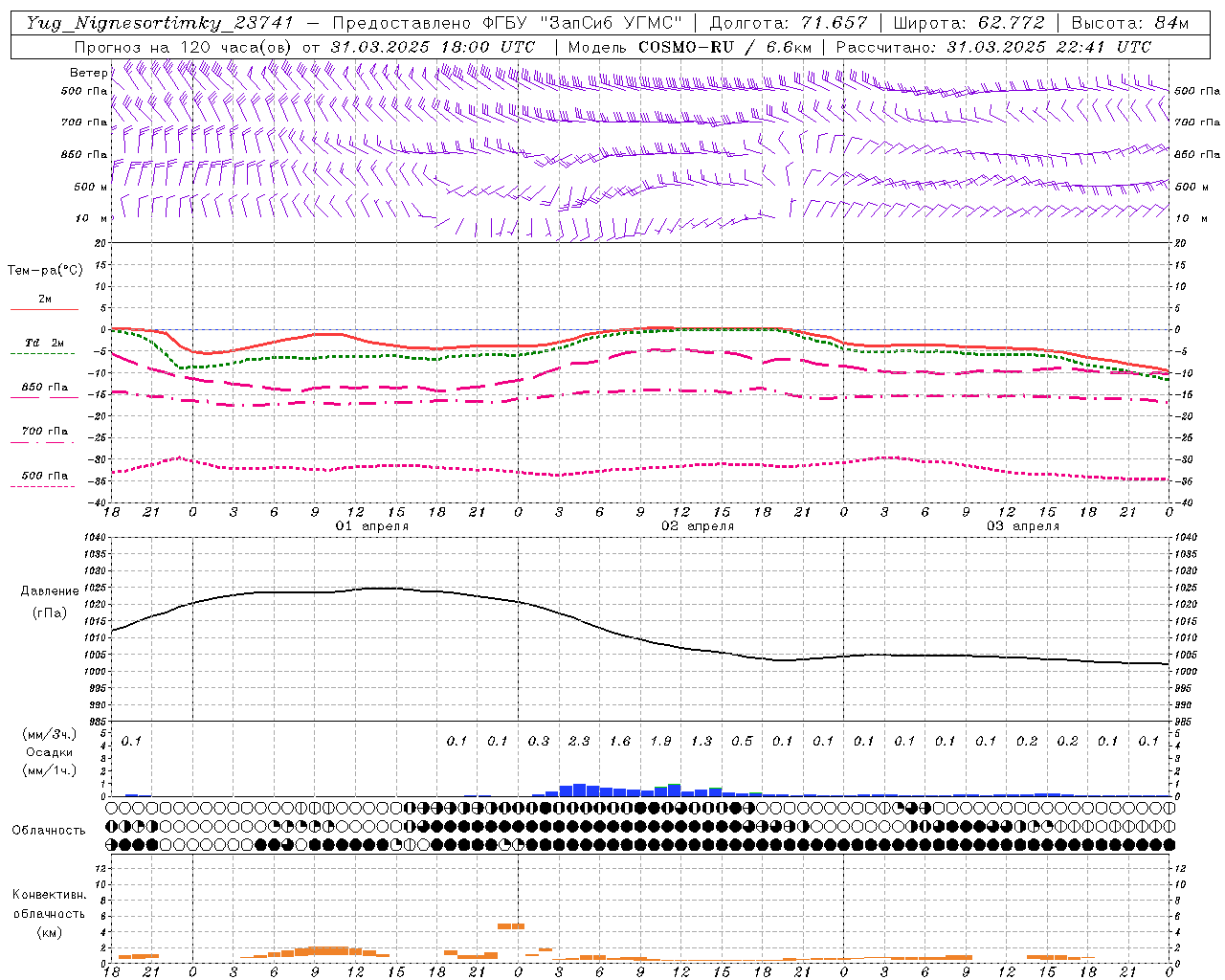Click the (км) unit label
Screen dimensions: 1225x980
pyautogui.click(x=49, y=932)
